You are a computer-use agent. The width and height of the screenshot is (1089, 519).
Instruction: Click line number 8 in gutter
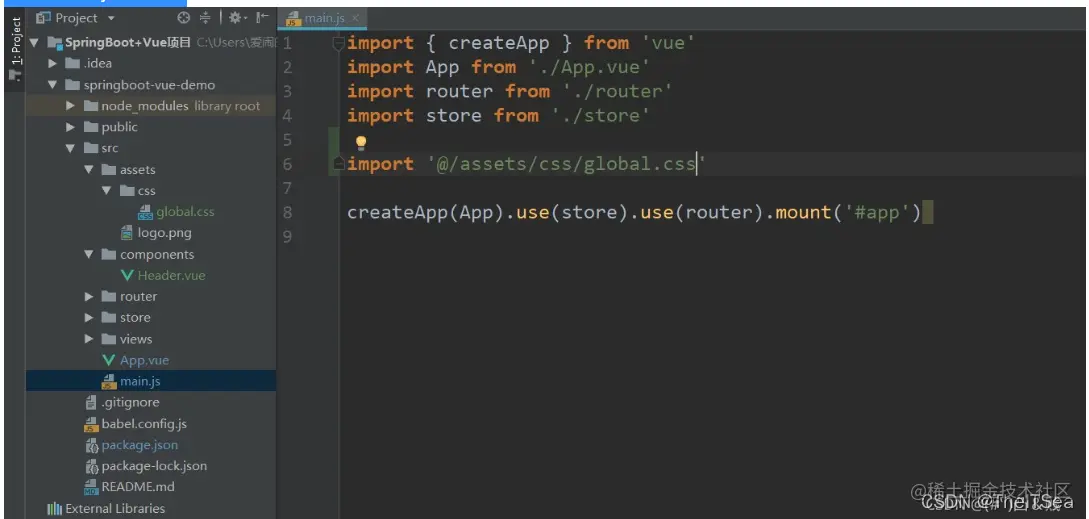point(288,213)
